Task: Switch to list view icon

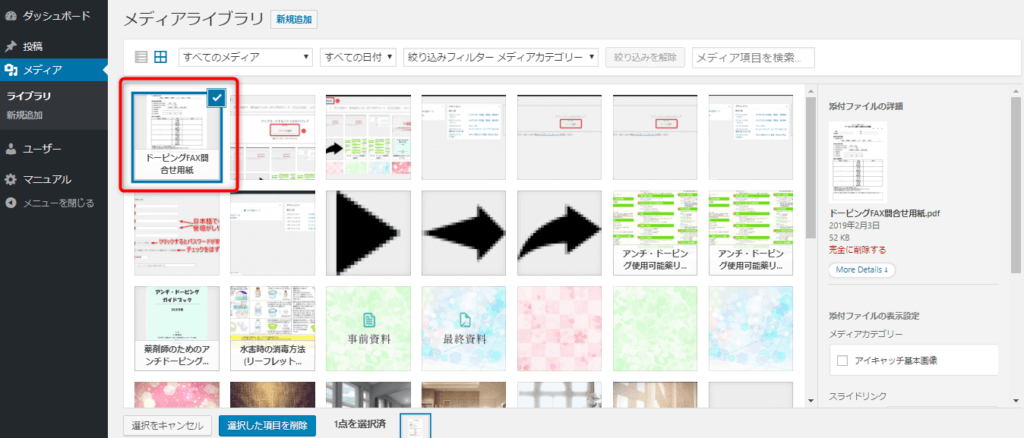Action: pyautogui.click(x=141, y=57)
